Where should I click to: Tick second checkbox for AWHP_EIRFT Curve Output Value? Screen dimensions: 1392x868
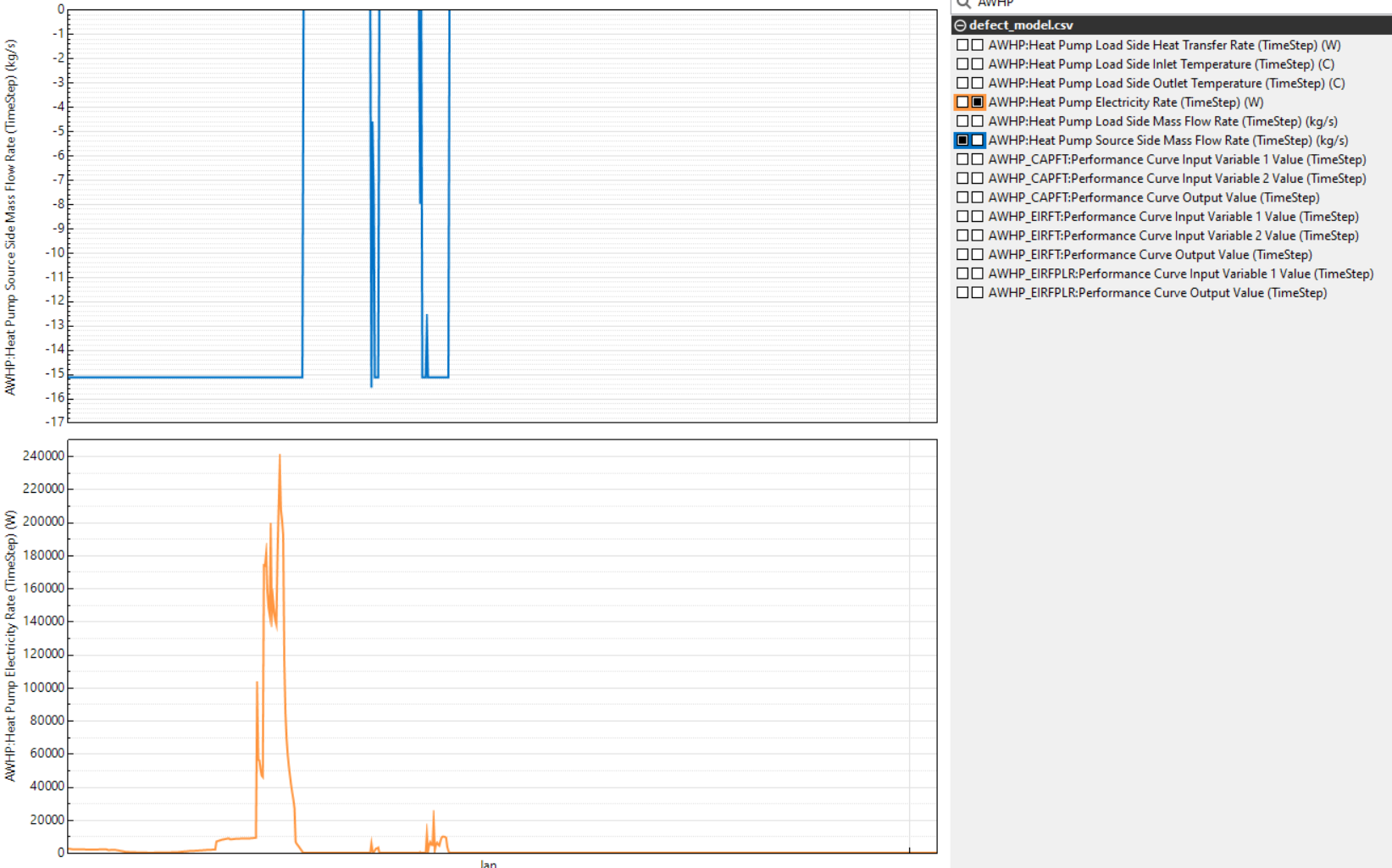(978, 255)
